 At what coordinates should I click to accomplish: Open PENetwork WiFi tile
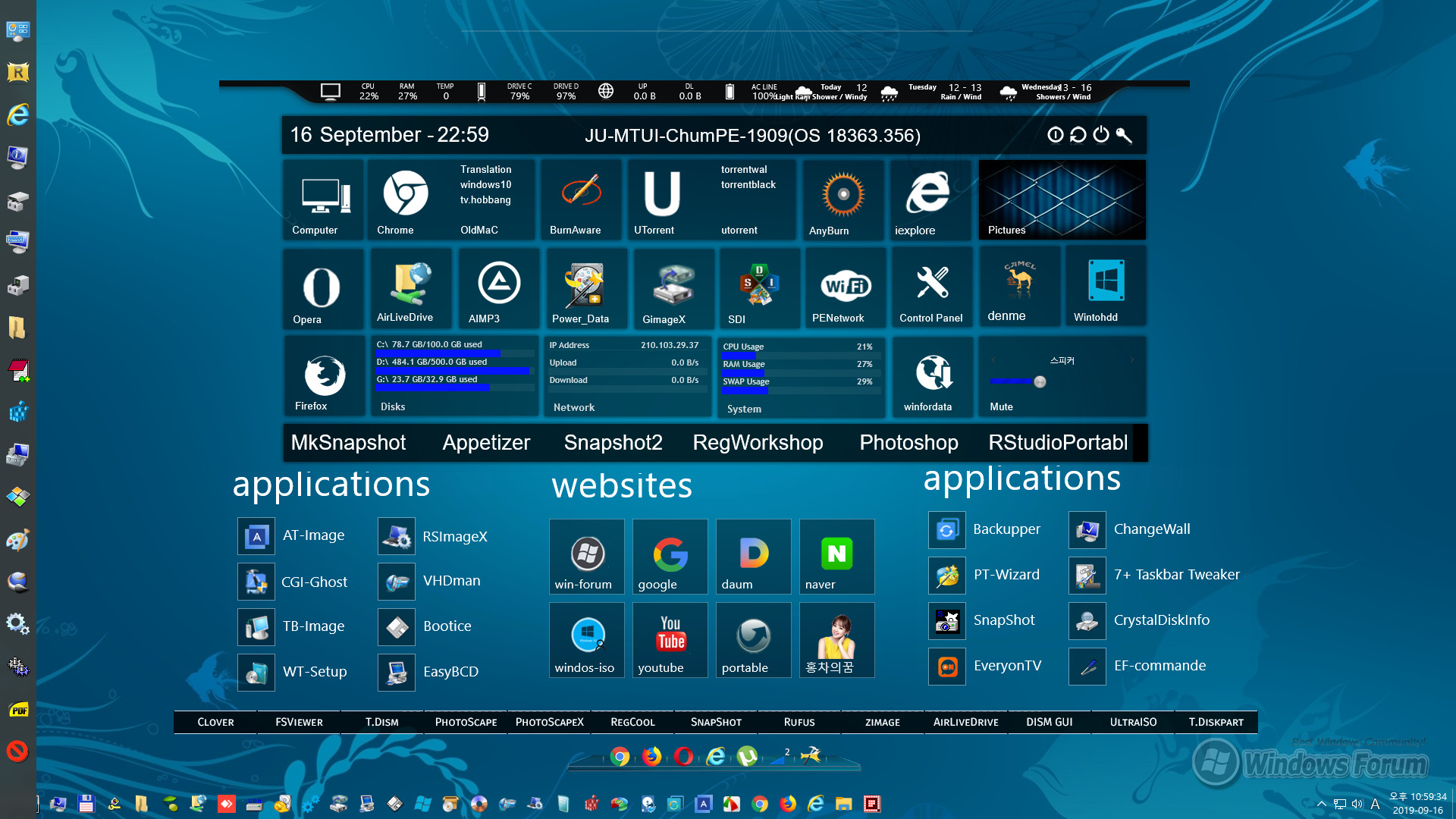click(845, 288)
